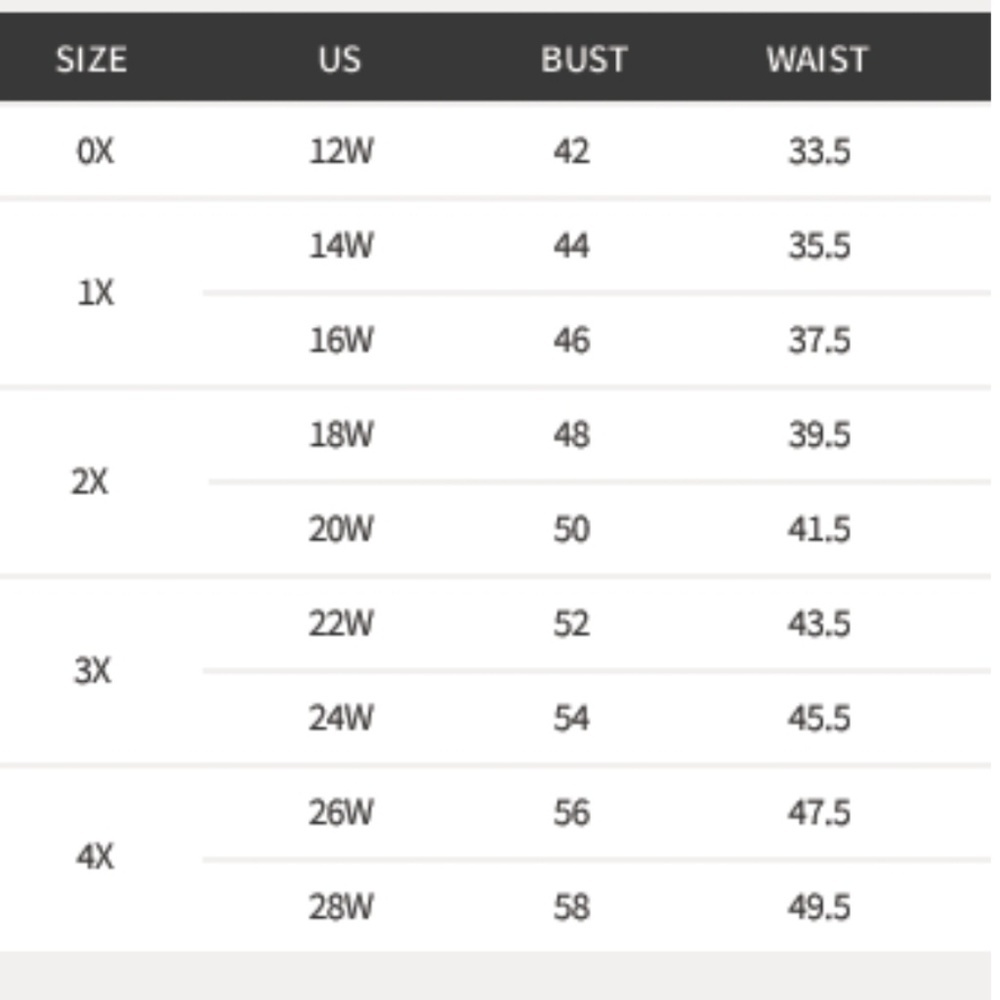Click bust measurement 44
1000x1000 pixels.
571,246
